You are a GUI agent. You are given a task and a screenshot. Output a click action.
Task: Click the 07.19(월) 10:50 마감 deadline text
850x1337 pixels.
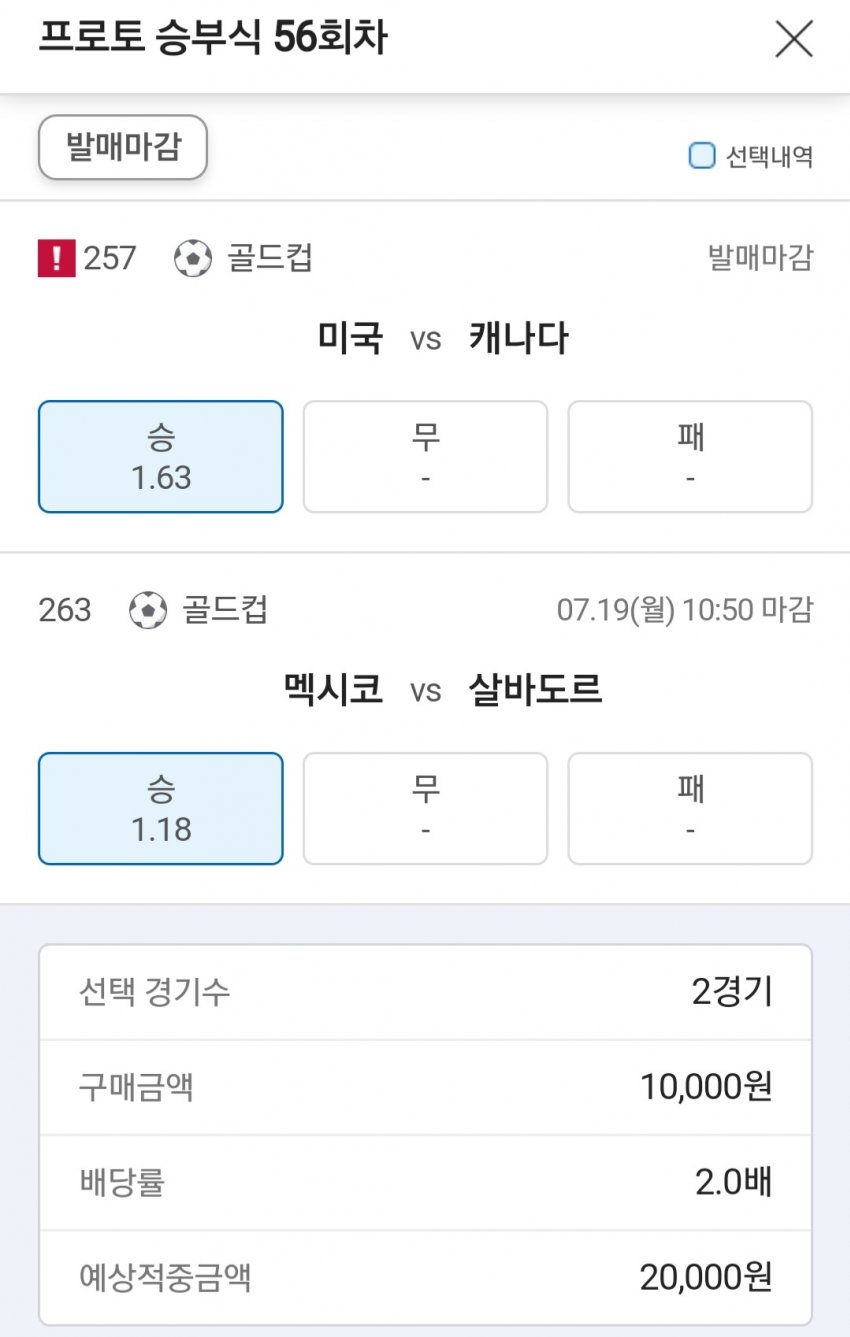coord(685,610)
